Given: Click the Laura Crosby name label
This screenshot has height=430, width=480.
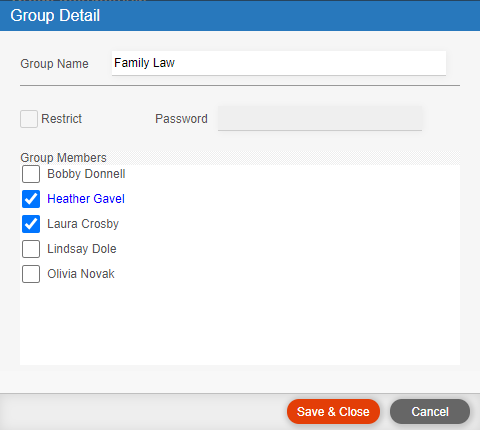Looking at the screenshot, I should click(x=83, y=224).
